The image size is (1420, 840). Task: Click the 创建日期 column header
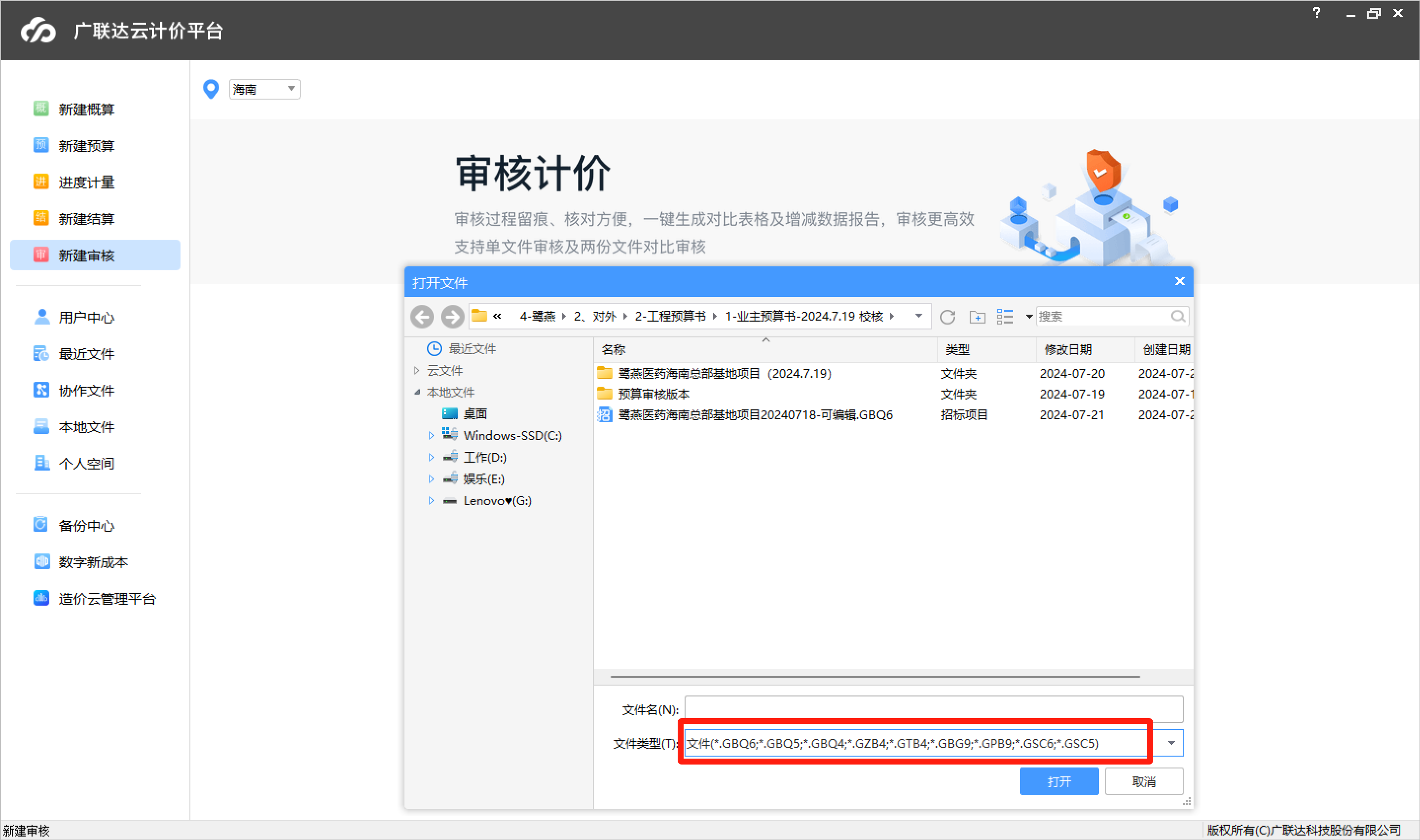point(1165,349)
